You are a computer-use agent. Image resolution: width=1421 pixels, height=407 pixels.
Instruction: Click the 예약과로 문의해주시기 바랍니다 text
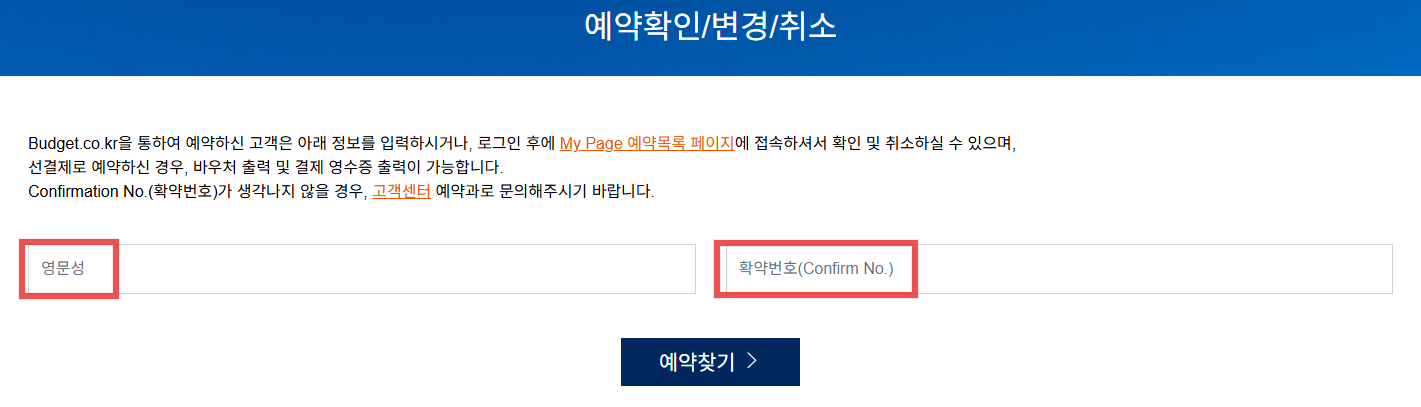click(x=545, y=191)
